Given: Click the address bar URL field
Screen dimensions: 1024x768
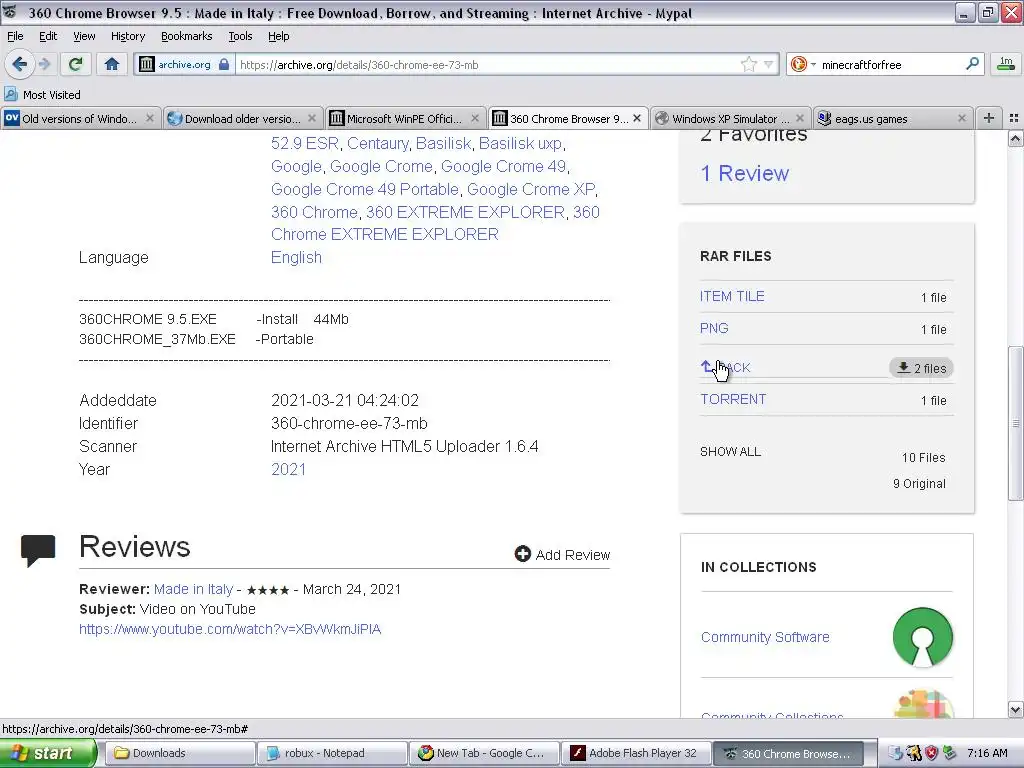Looking at the screenshot, I should 487,64.
